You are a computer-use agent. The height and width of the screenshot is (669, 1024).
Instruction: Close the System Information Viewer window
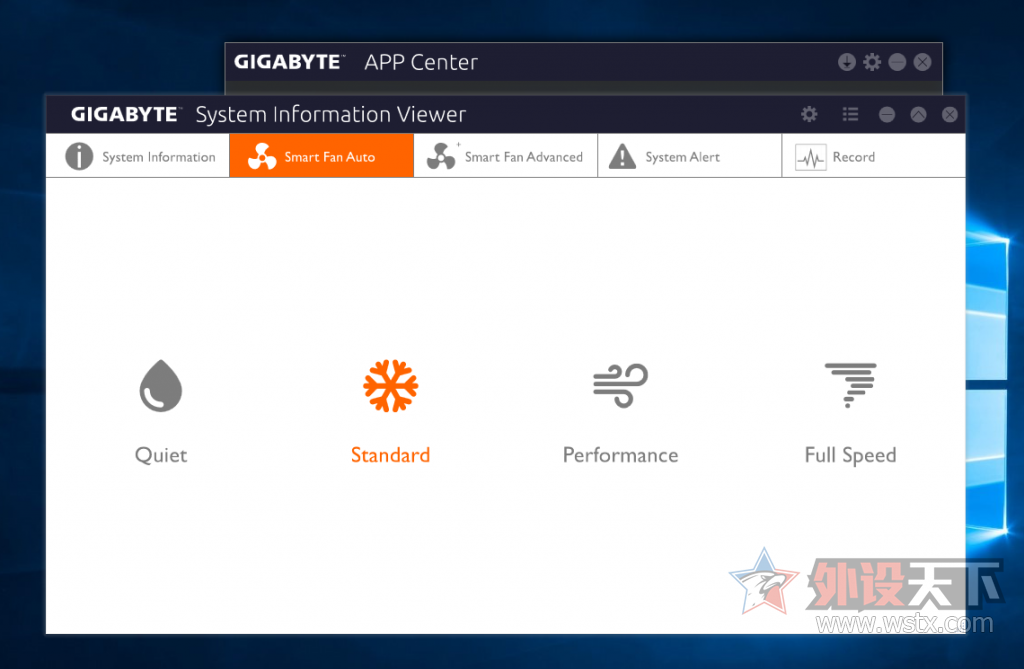950,115
